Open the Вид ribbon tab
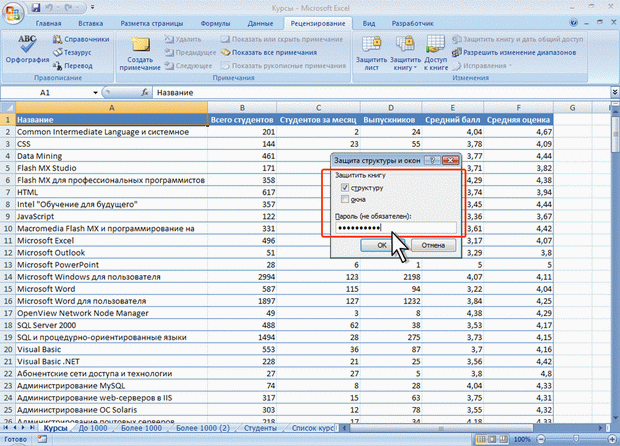This screenshot has width=620, height=446. (369, 23)
